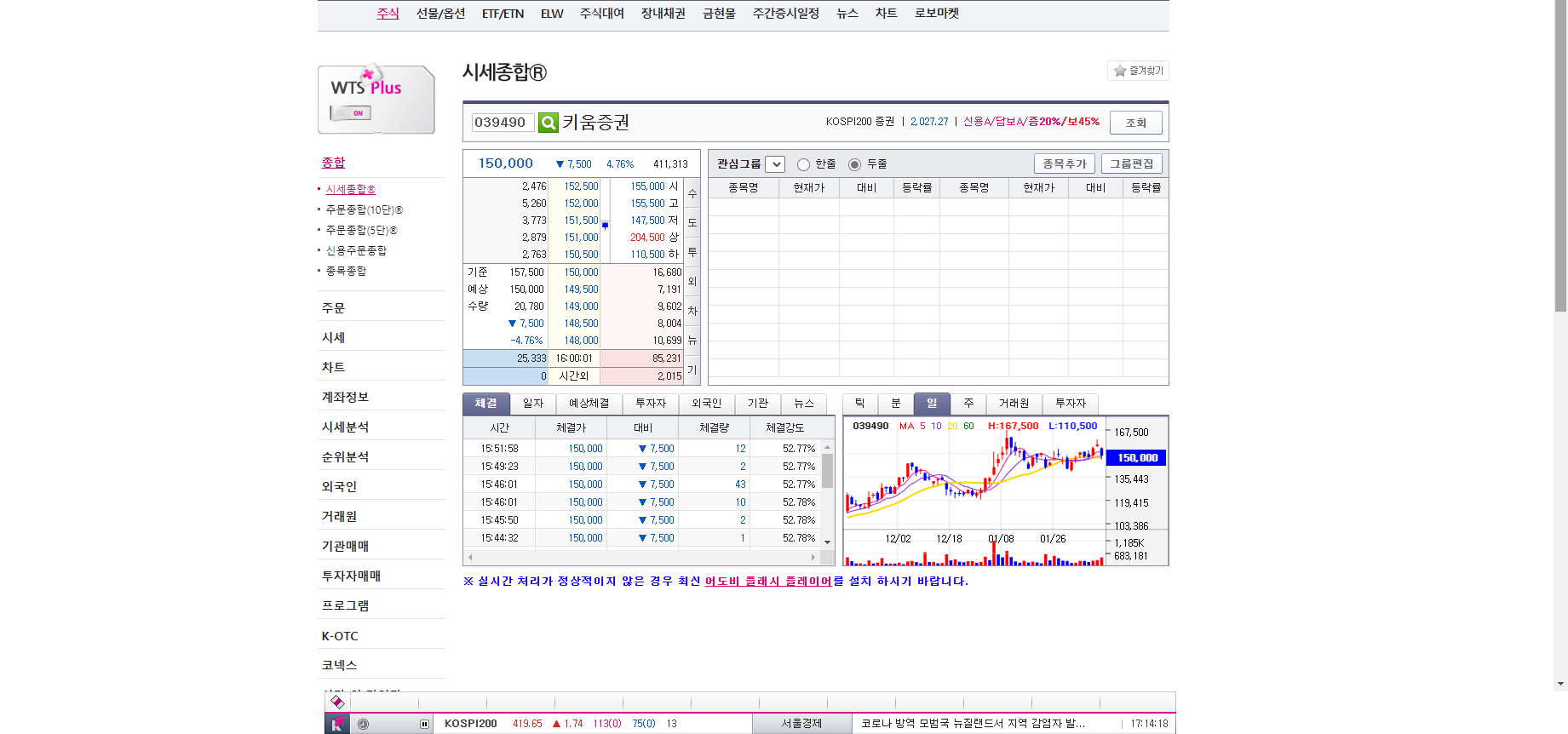Click the 조회 search button

(1136, 123)
